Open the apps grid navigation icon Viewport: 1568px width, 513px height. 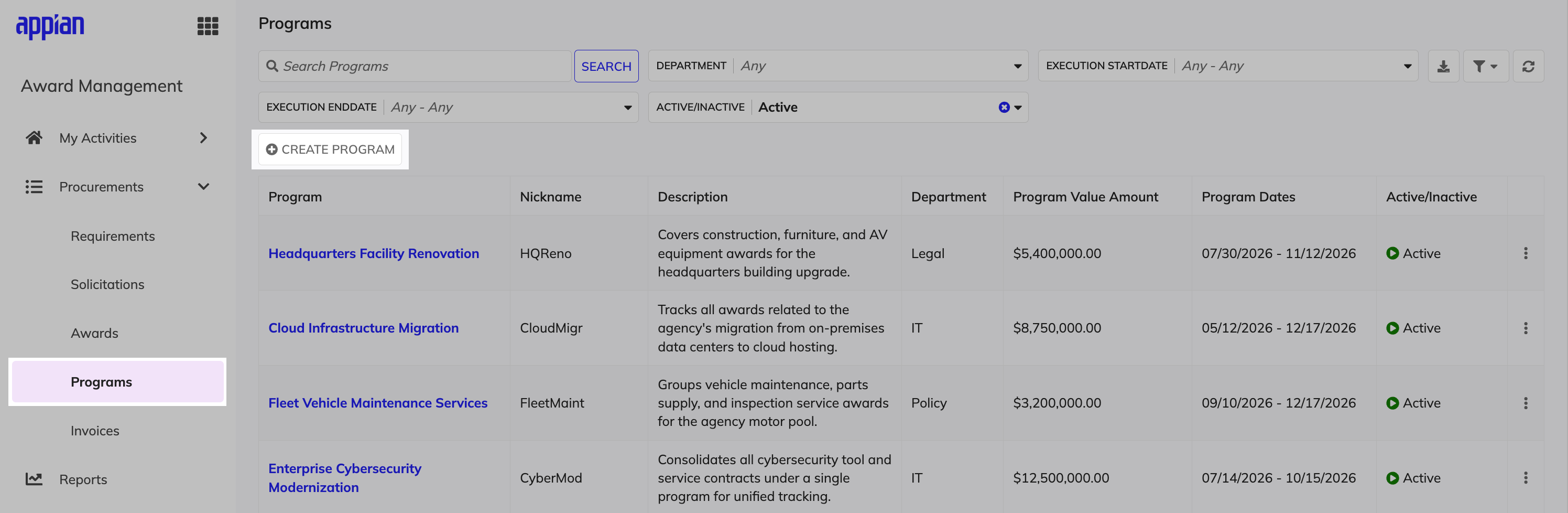pos(208,26)
